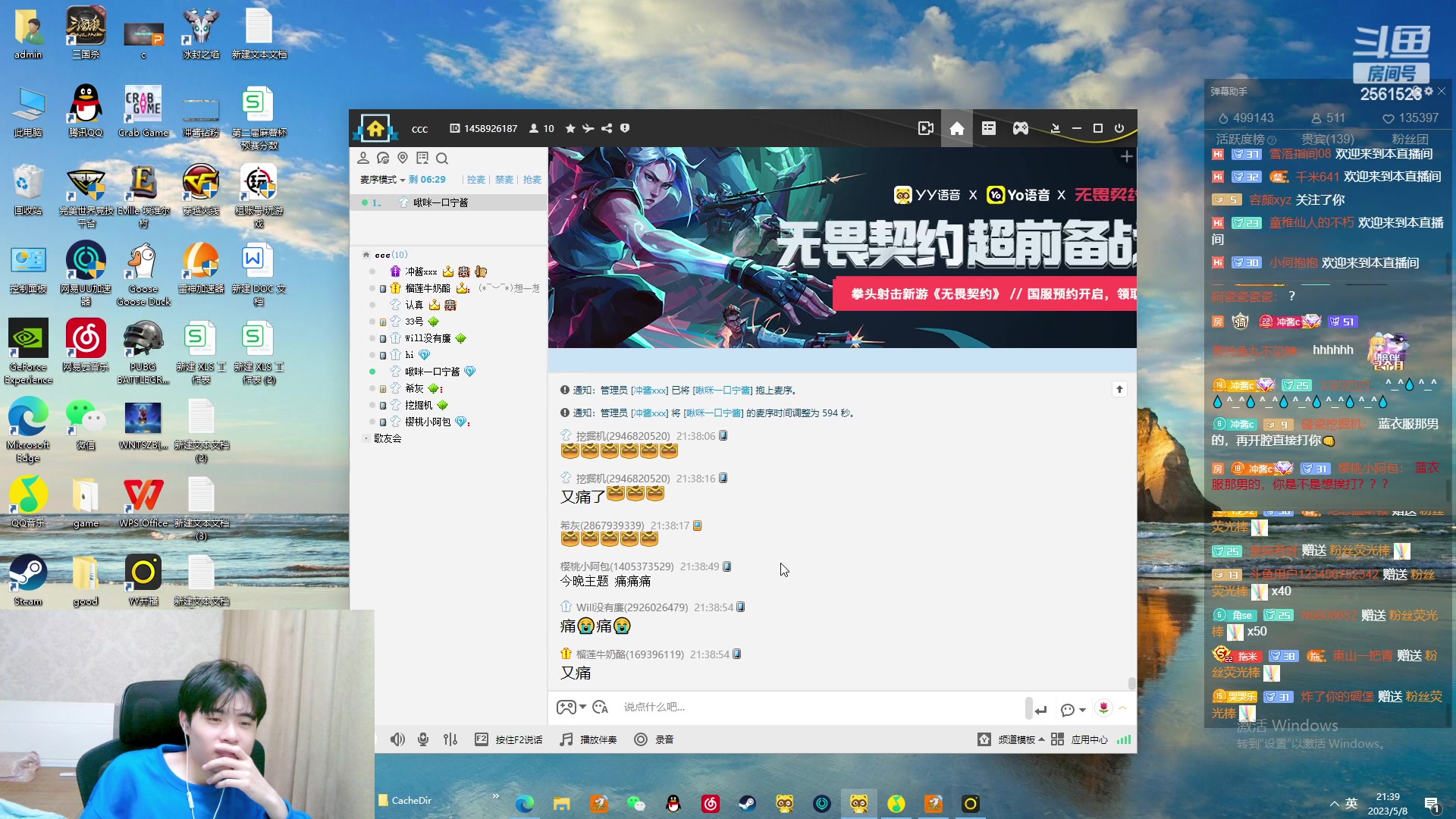Send the tulip flower gift icon
This screenshot has width=1456, height=819.
pyautogui.click(x=1103, y=708)
